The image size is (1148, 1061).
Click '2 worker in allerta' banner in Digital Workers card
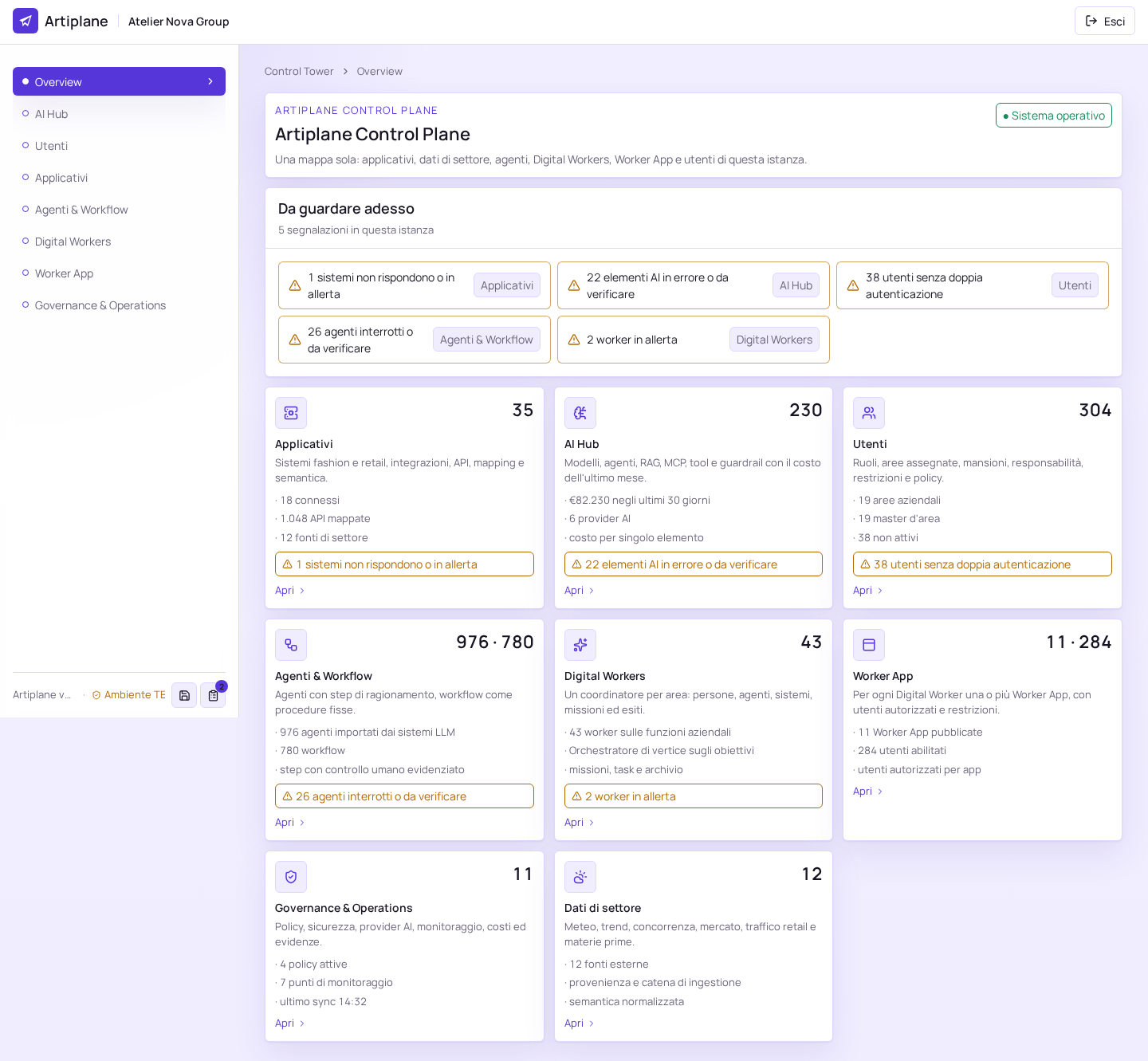693,796
